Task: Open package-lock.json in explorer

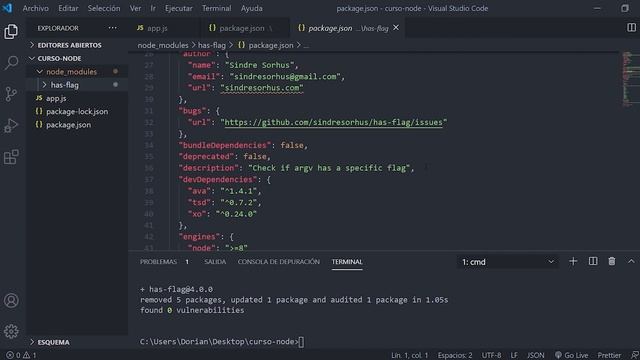Action: pyautogui.click(x=77, y=111)
